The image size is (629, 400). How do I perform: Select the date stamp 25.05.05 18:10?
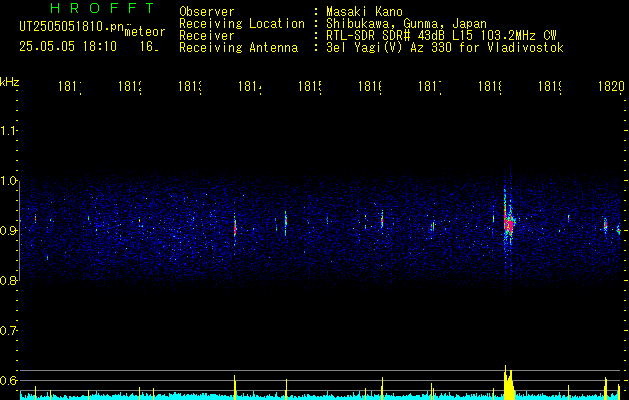pyautogui.click(x=68, y=46)
